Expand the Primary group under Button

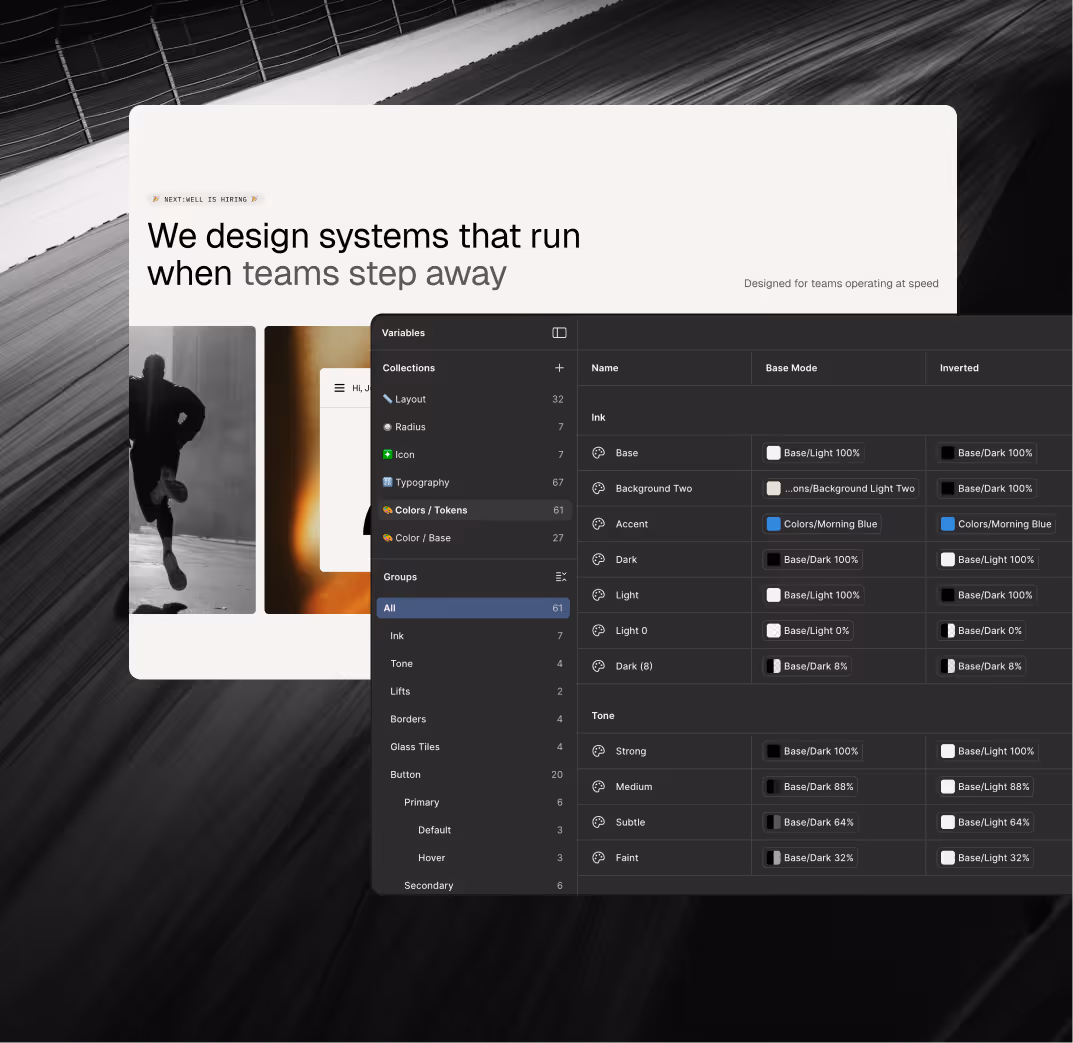[422, 802]
